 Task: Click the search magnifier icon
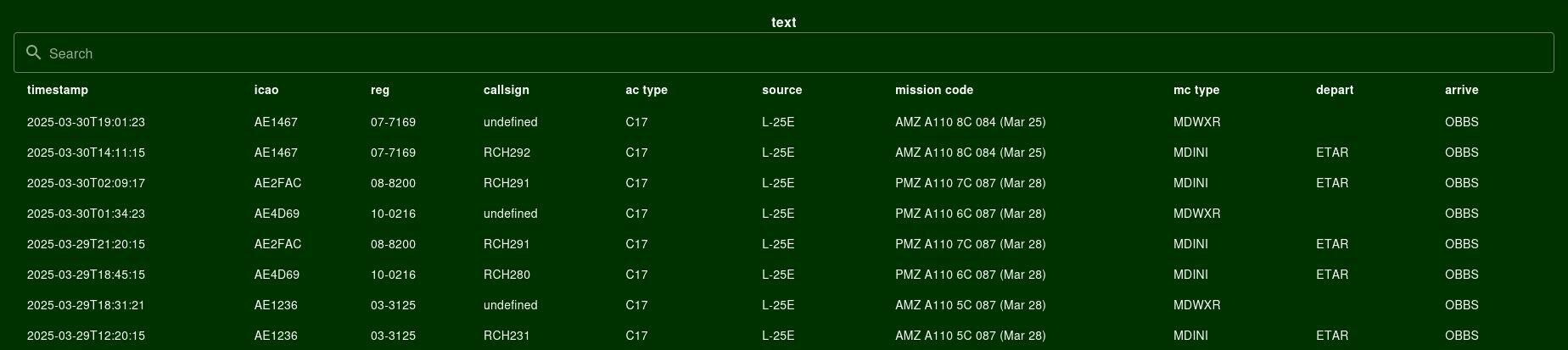click(x=34, y=53)
